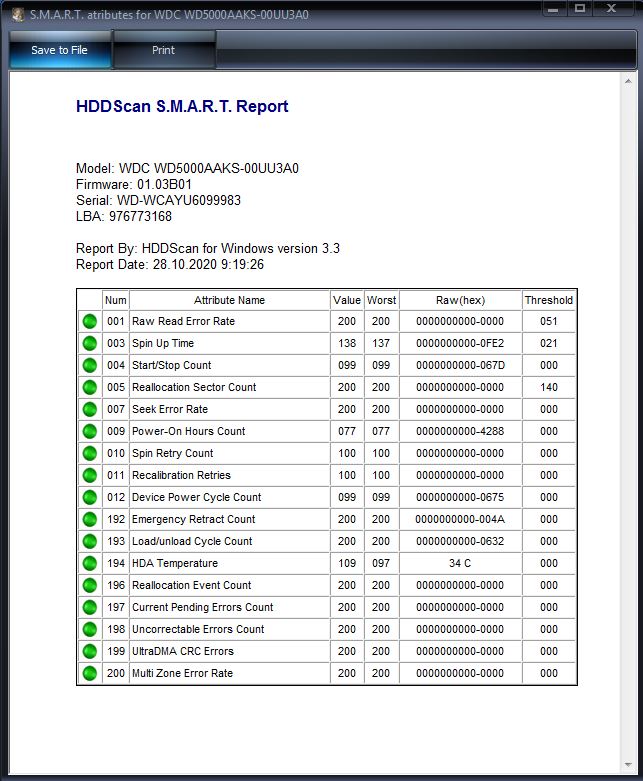Viewport: 643px width, 781px height.
Task: Click green status icon for Seek Error Rate
Action: [x=90, y=409]
